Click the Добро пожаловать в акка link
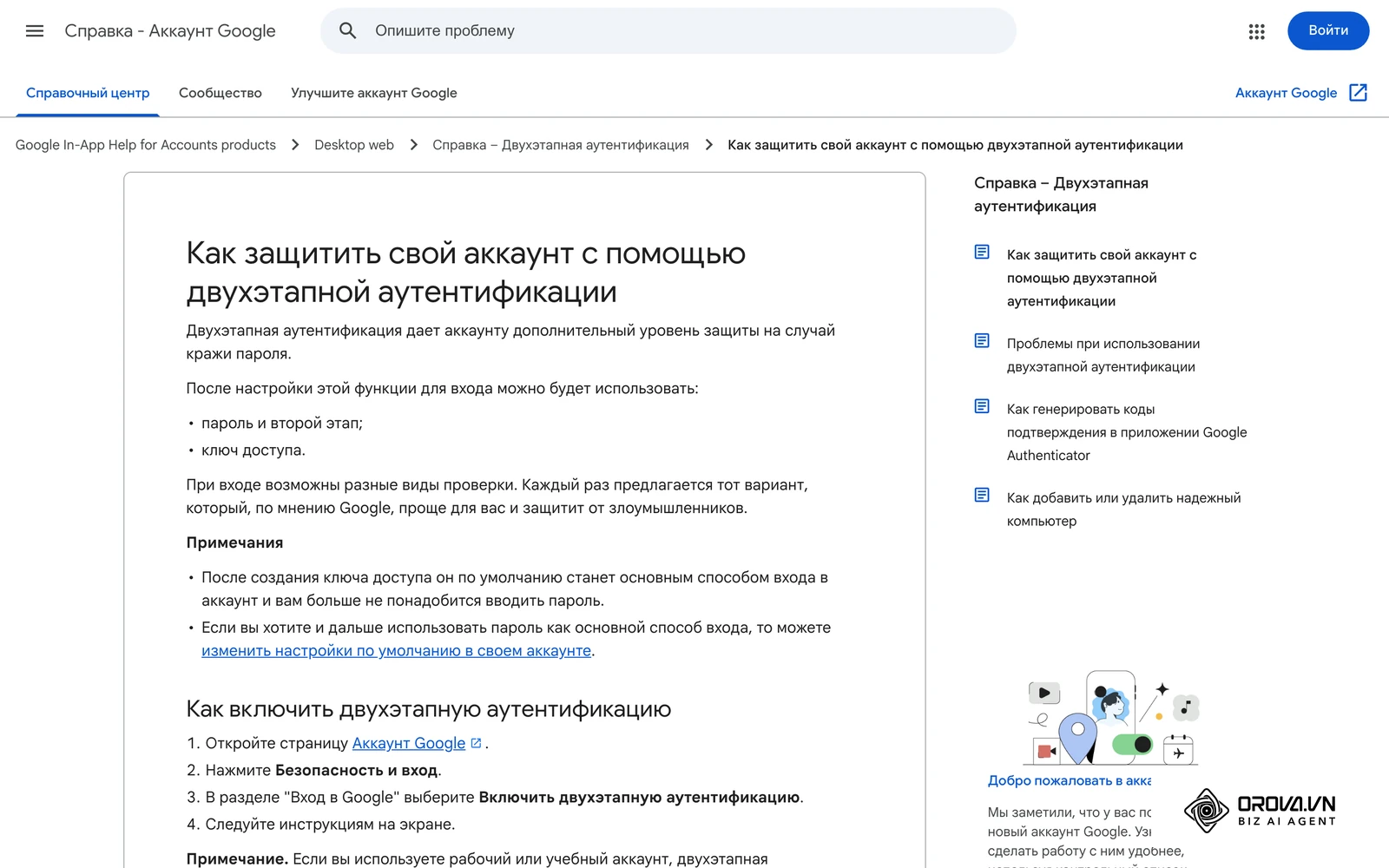This screenshot has height=868, width=1389. click(x=1070, y=780)
